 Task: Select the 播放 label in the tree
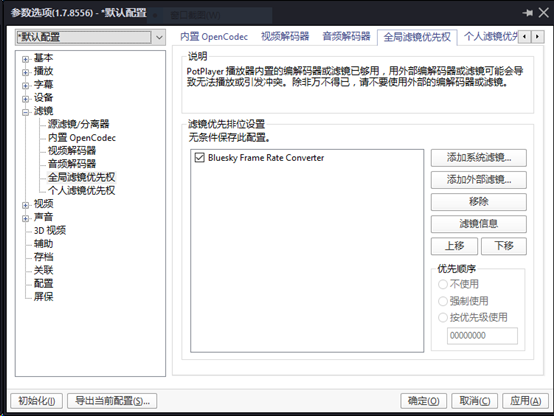pos(43,71)
